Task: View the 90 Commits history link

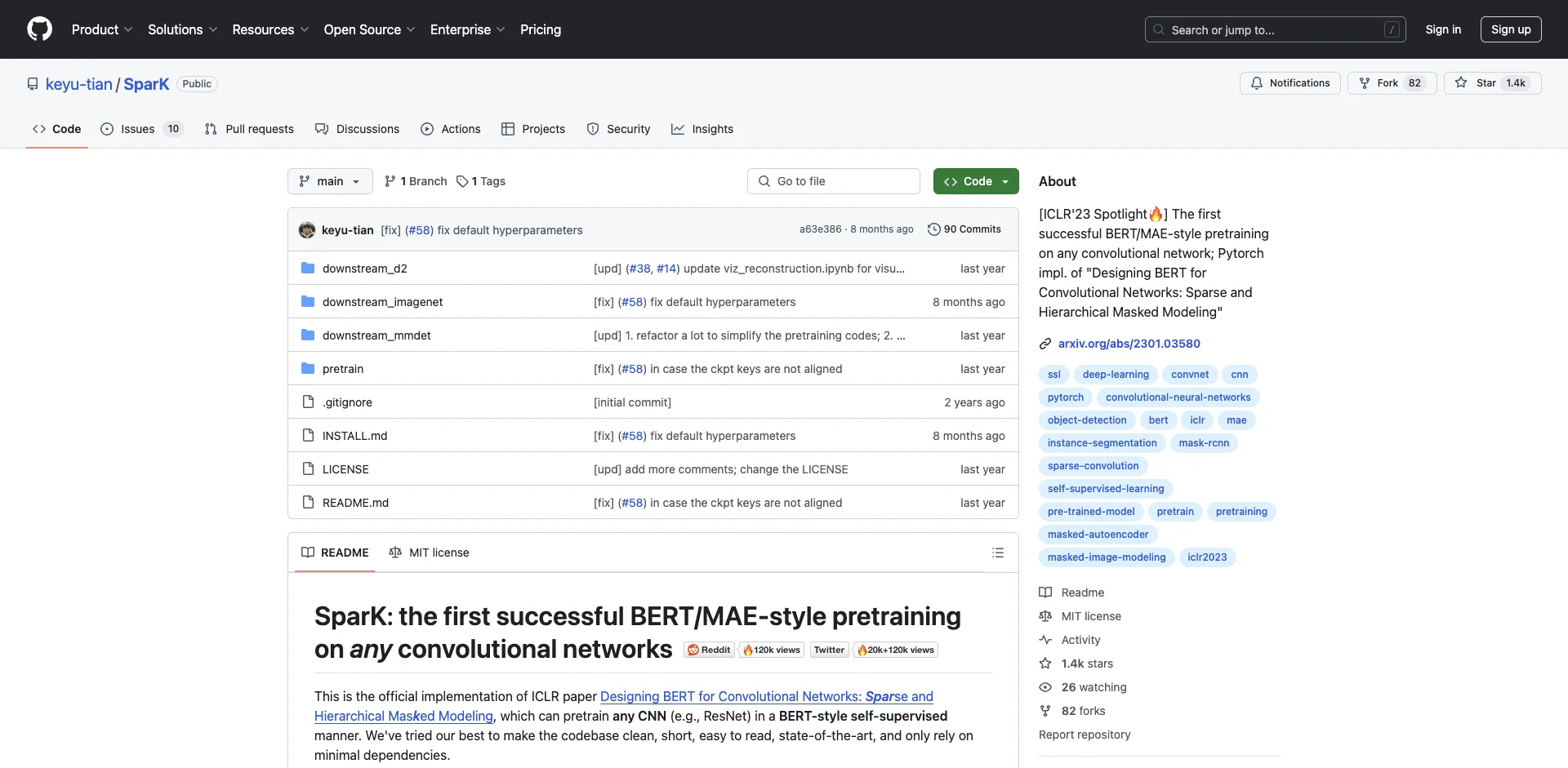Action: click(x=964, y=229)
